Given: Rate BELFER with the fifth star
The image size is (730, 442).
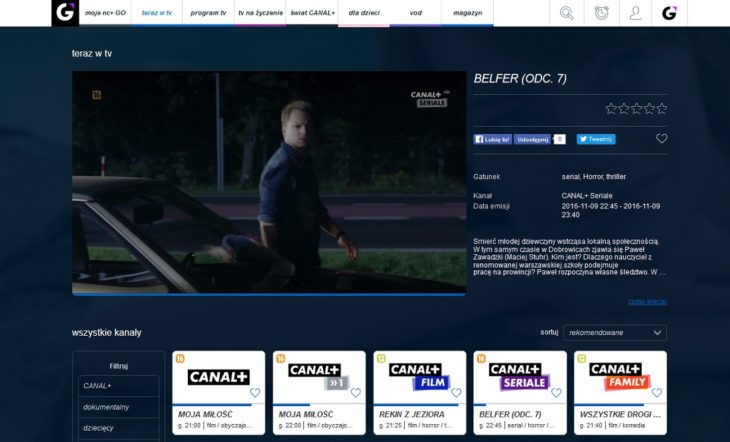Looking at the screenshot, I should (x=662, y=109).
